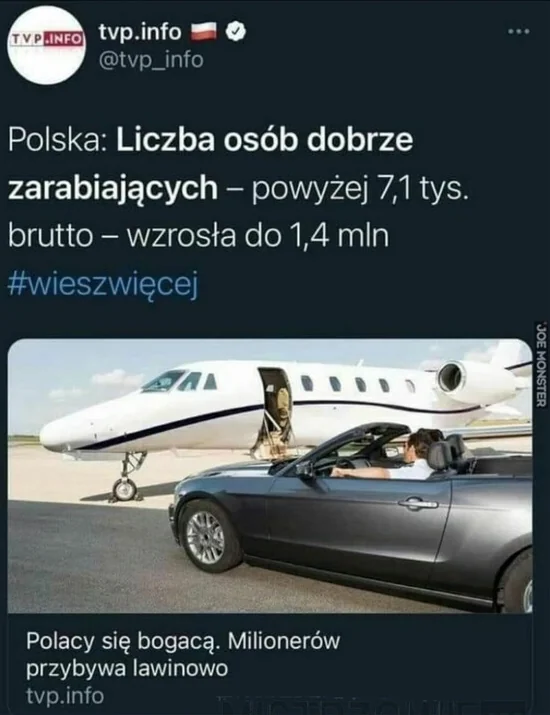Click the text "powyżej 7,1 tys." in the tweet
Screen dimensions: 550x715
click(x=360, y=189)
